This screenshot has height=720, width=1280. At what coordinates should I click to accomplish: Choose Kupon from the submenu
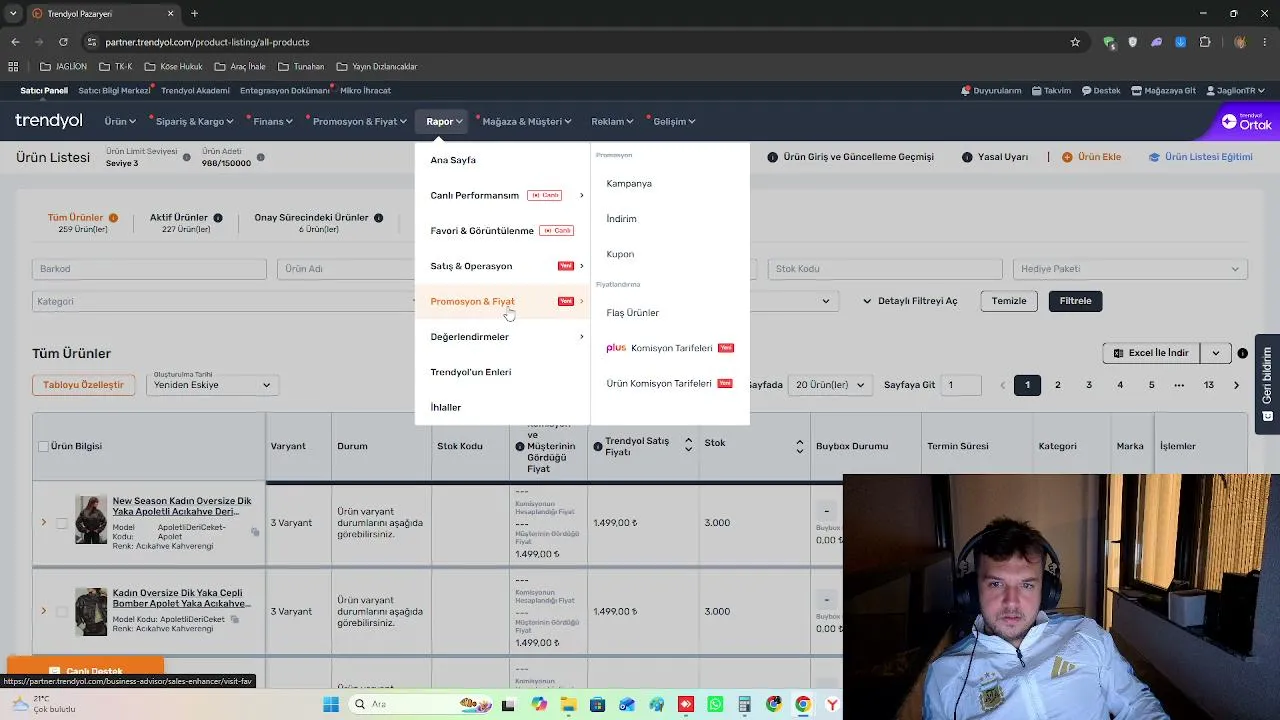620,254
